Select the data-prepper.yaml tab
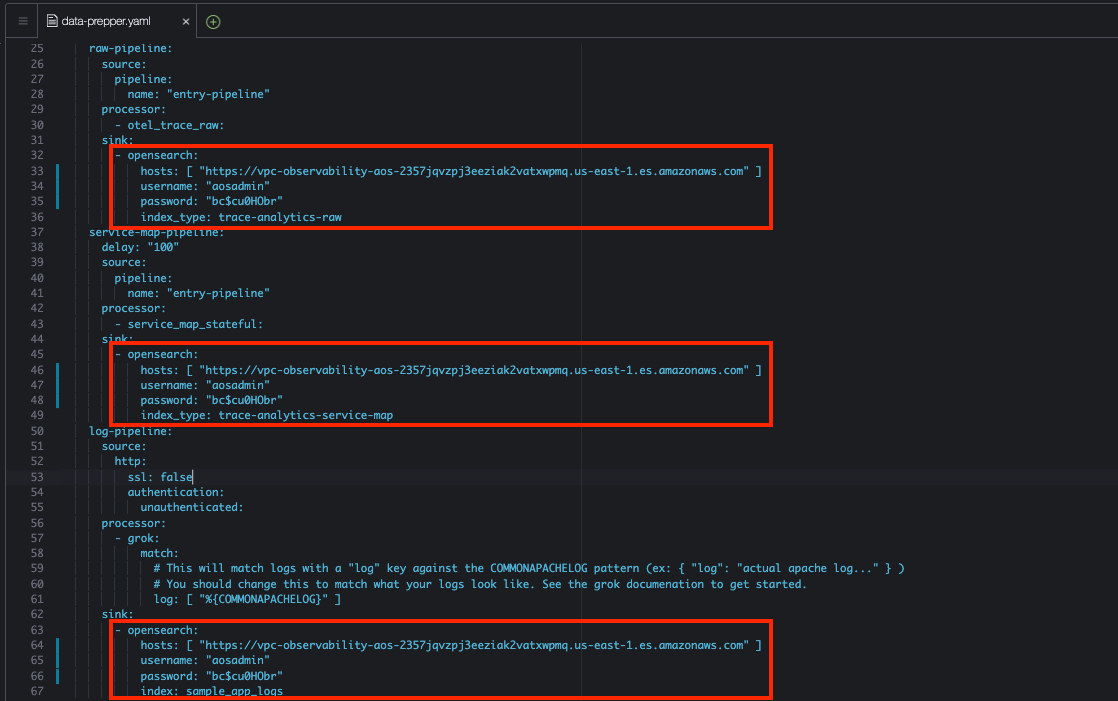 point(106,21)
